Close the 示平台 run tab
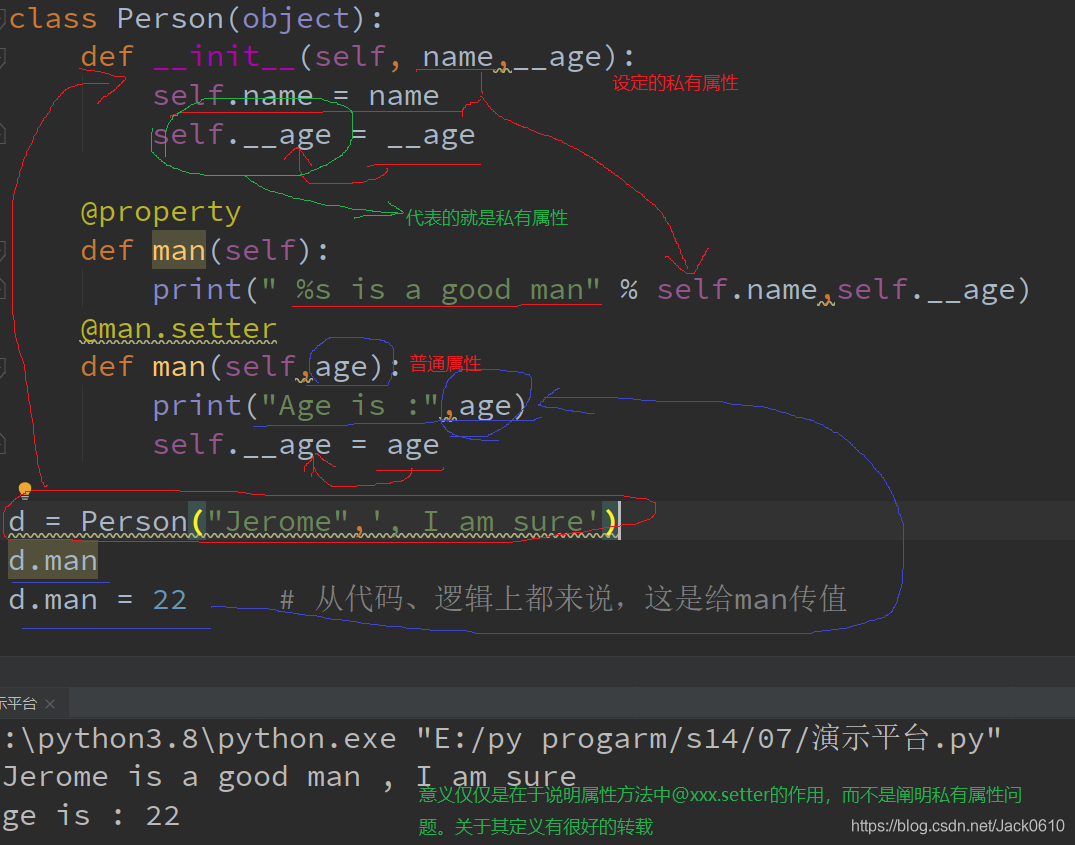 (50, 704)
